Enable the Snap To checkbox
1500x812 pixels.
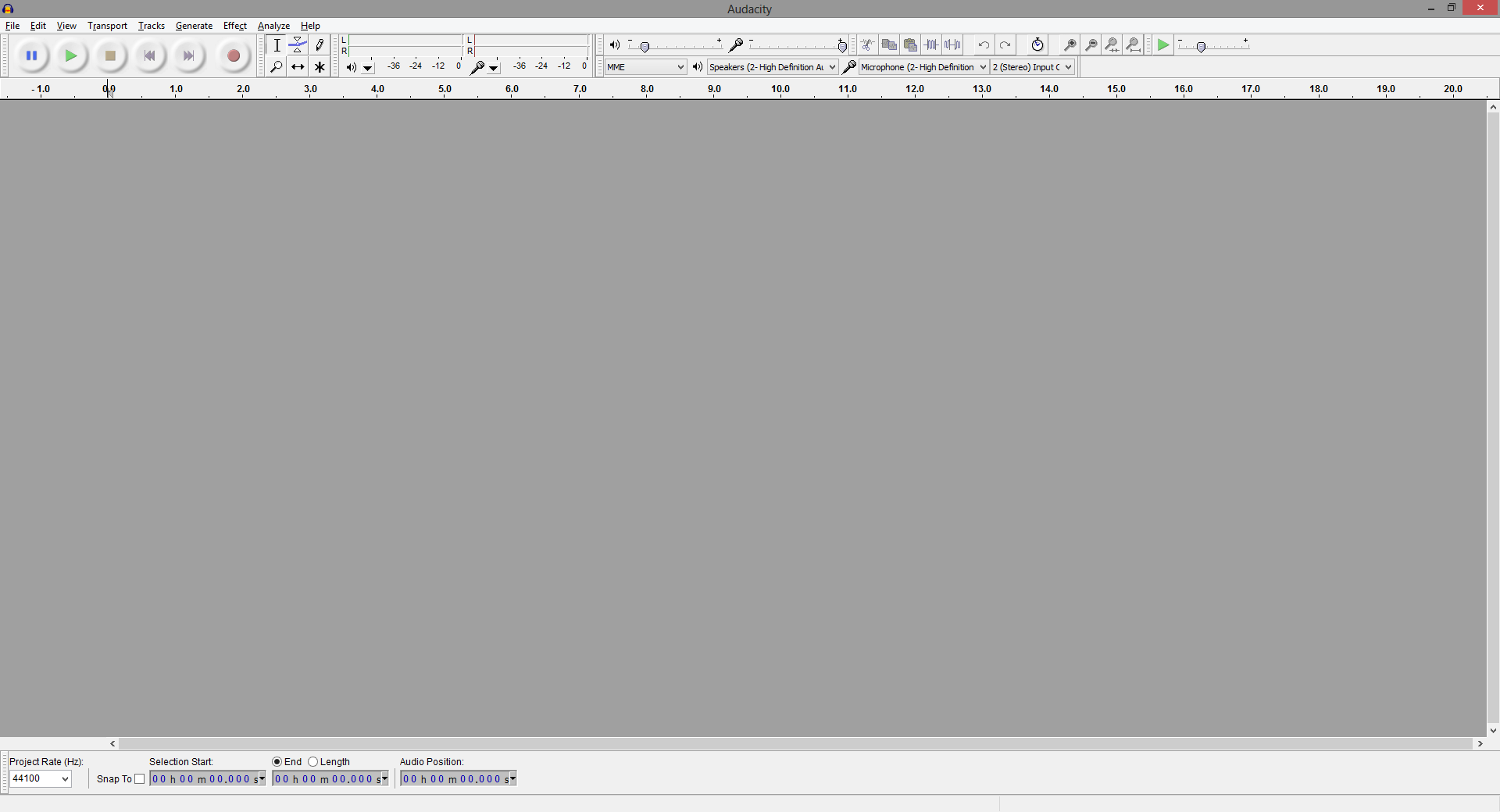coord(140,779)
